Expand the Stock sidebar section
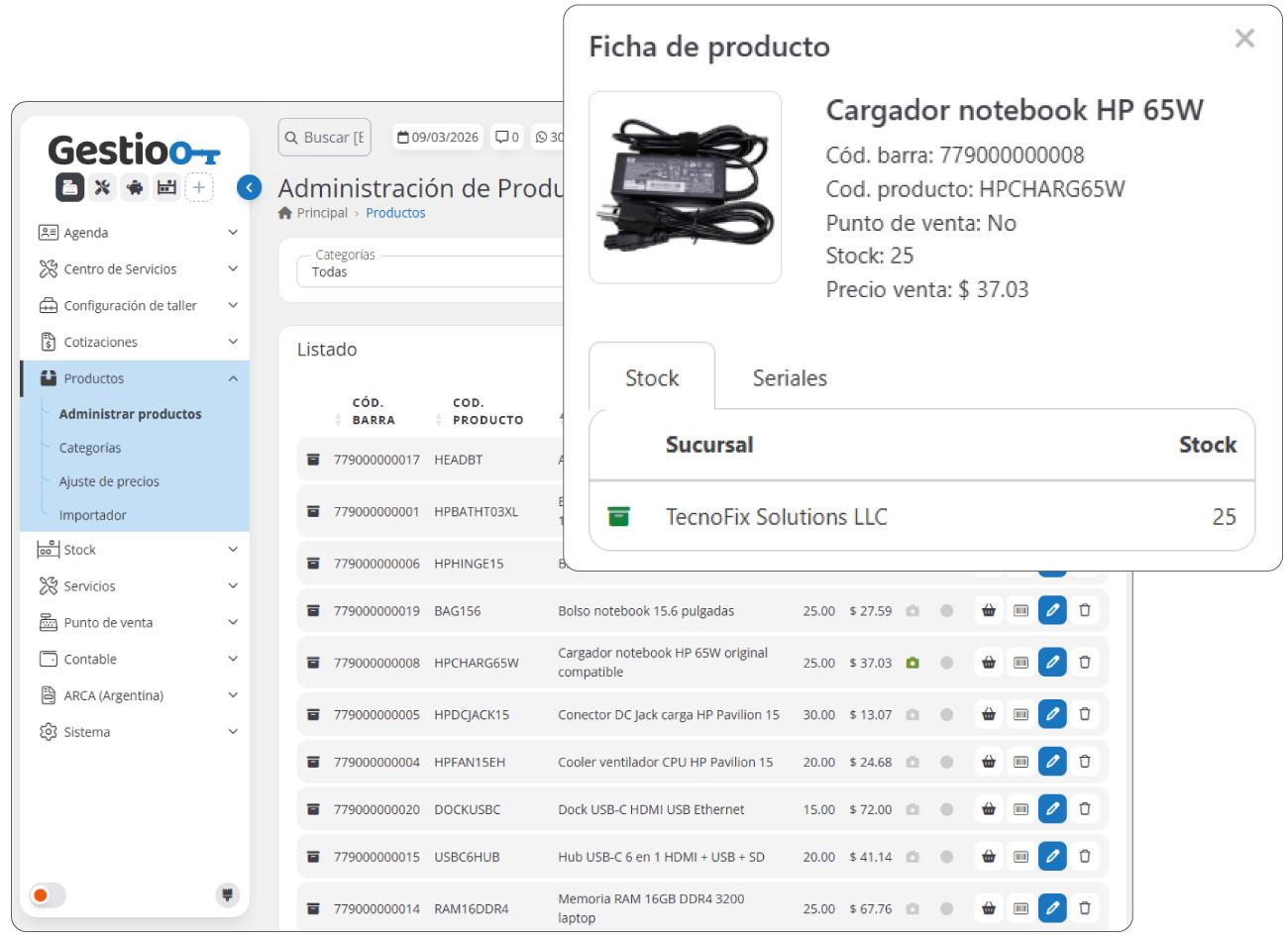This screenshot has height=941, width=1288. 136,550
